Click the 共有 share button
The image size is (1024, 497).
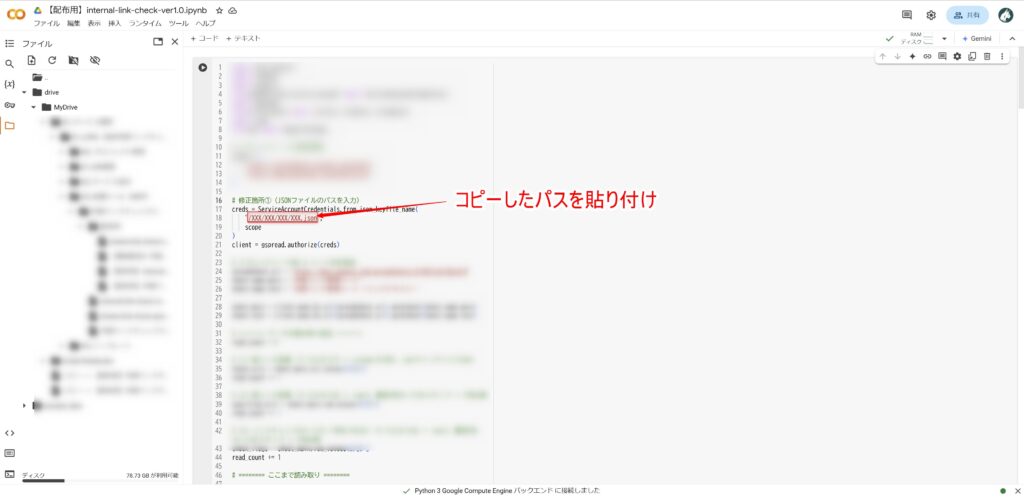(967, 15)
